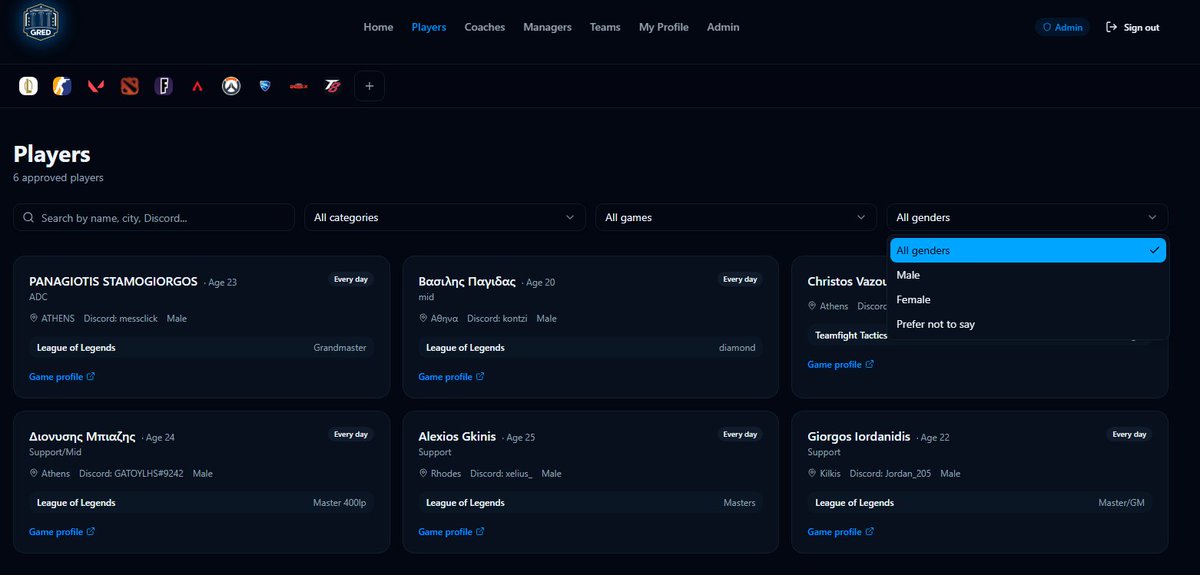Click the blue Admin badge

[x=1062, y=27]
